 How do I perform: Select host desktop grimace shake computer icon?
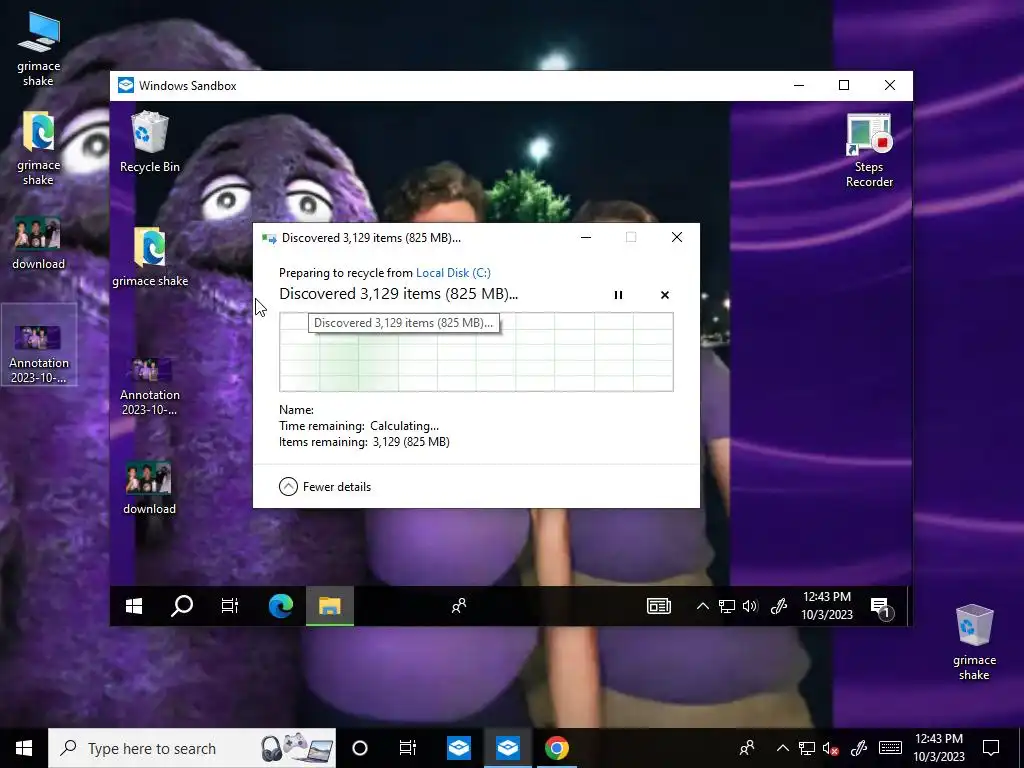coord(39,49)
